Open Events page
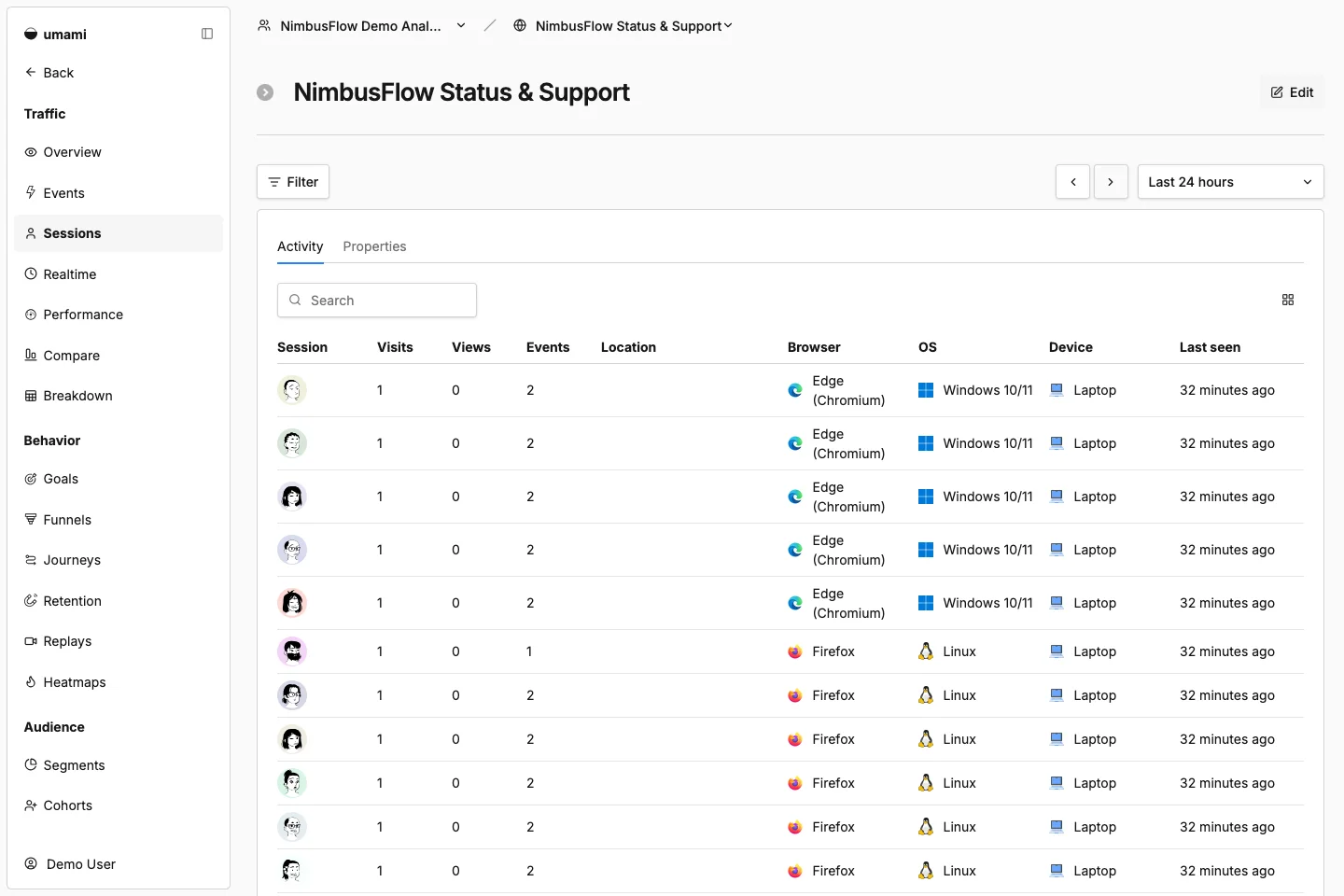The image size is (1344, 896). click(119, 193)
